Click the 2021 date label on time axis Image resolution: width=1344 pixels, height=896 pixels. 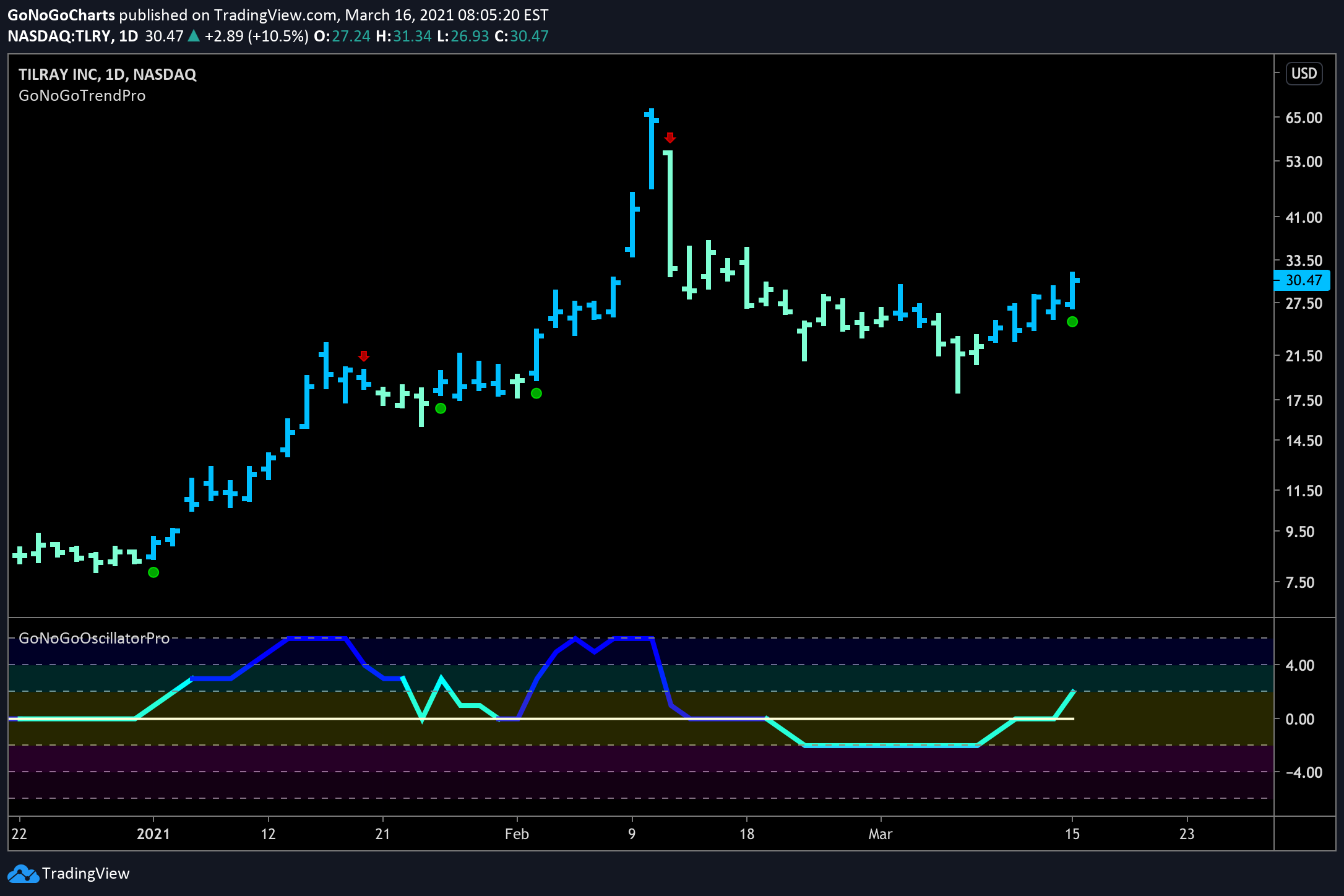[x=153, y=834]
